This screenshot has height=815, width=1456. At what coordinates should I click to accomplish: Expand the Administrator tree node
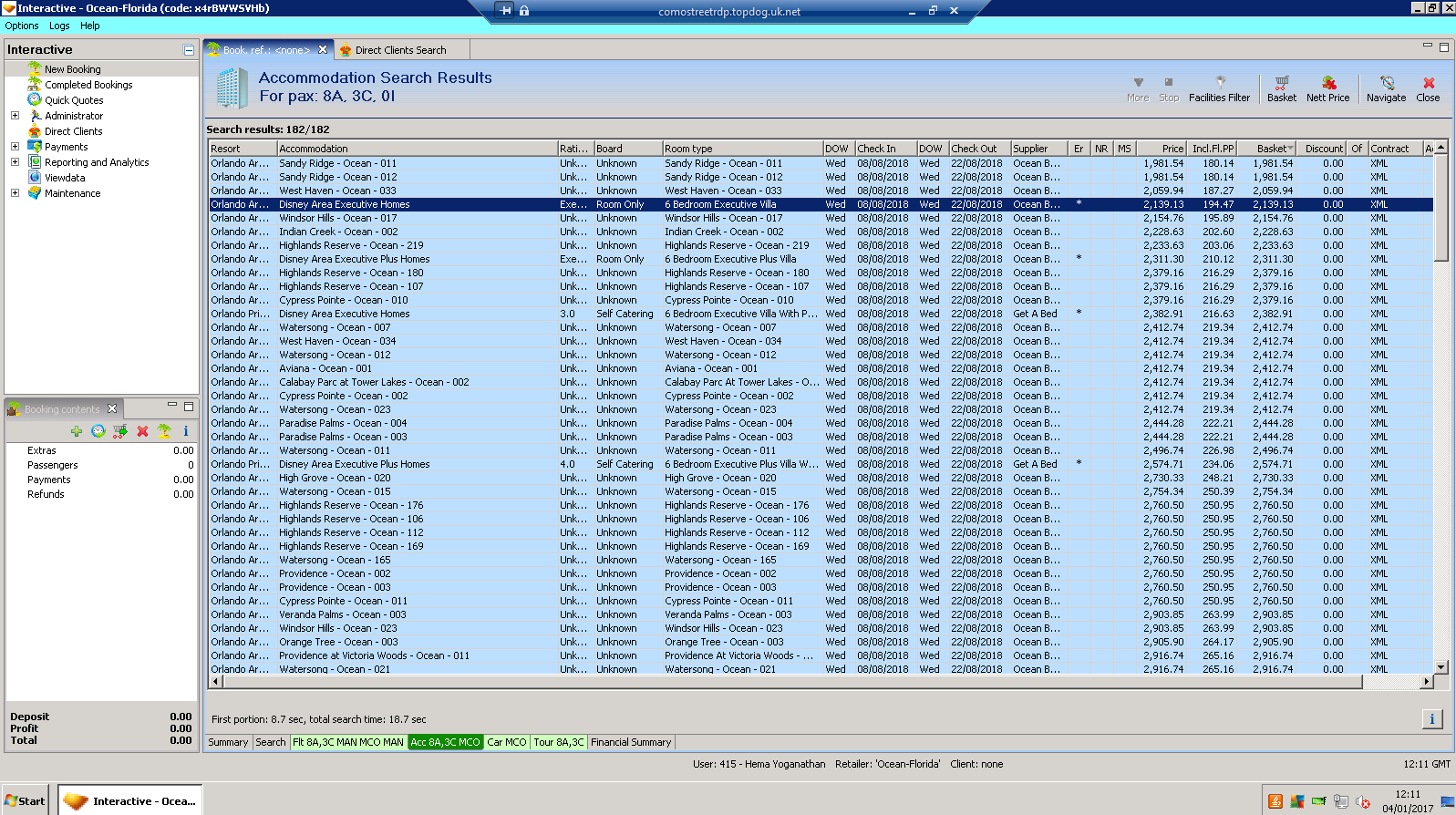(15, 115)
